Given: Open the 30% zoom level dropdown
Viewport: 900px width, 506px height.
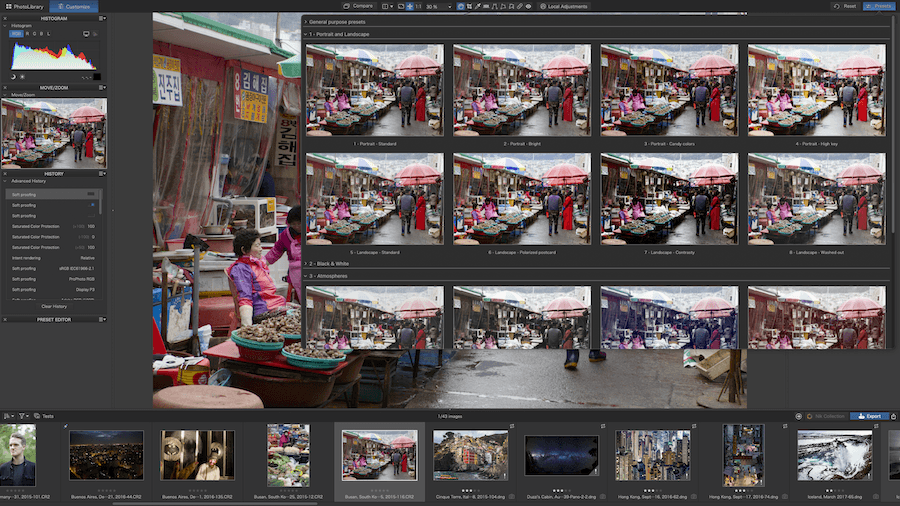Looking at the screenshot, I should click(439, 6).
